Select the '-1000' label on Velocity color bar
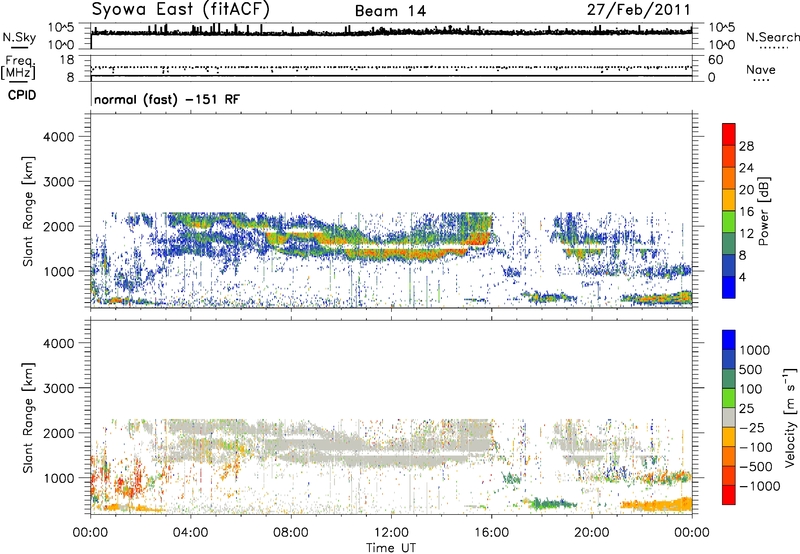Screen dimensions: 800x554 (760, 486)
